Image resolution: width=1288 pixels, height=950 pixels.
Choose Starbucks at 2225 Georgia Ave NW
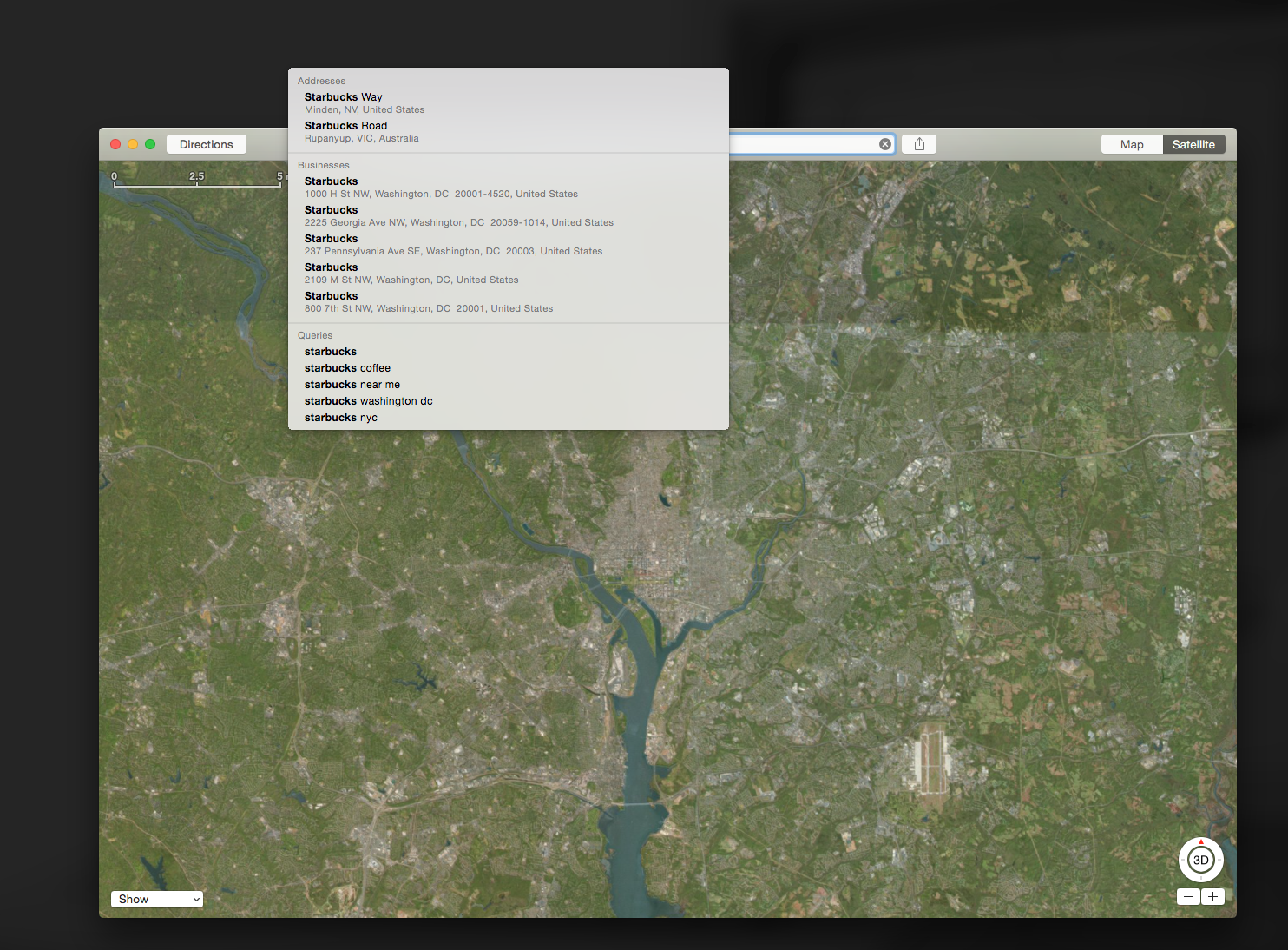pos(509,216)
